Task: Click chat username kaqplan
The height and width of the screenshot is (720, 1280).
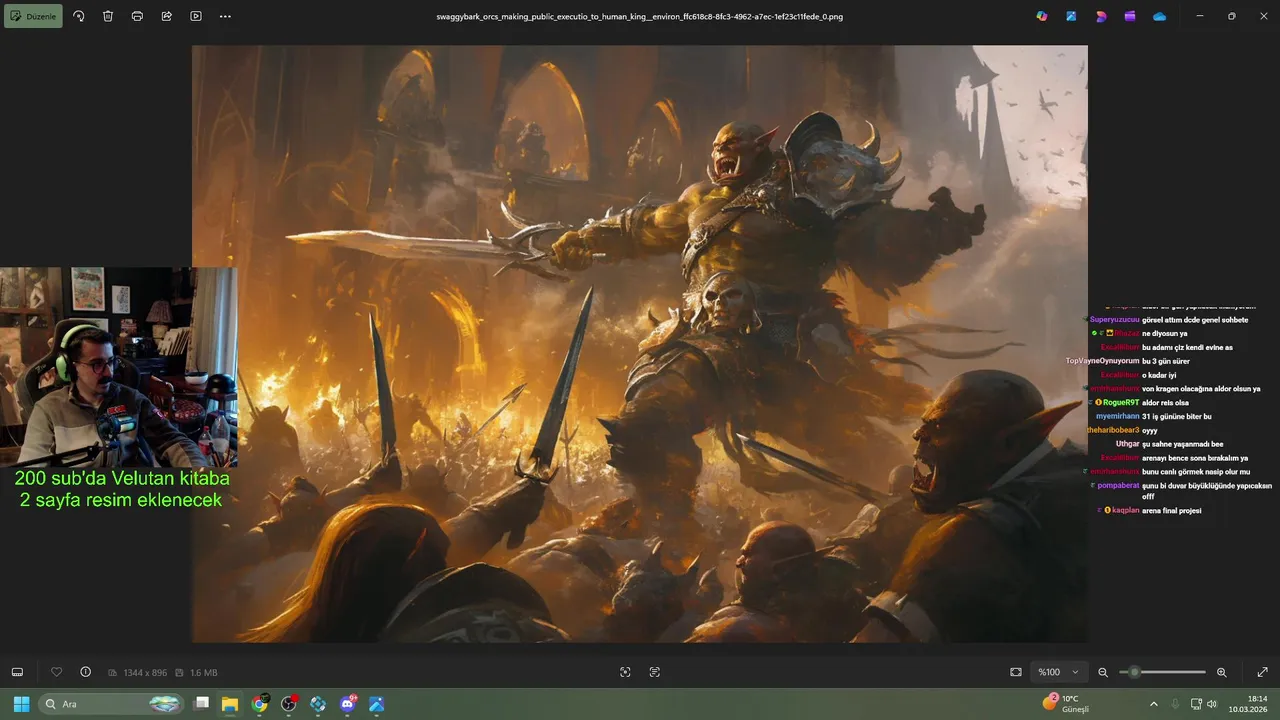Action: coord(1126,510)
